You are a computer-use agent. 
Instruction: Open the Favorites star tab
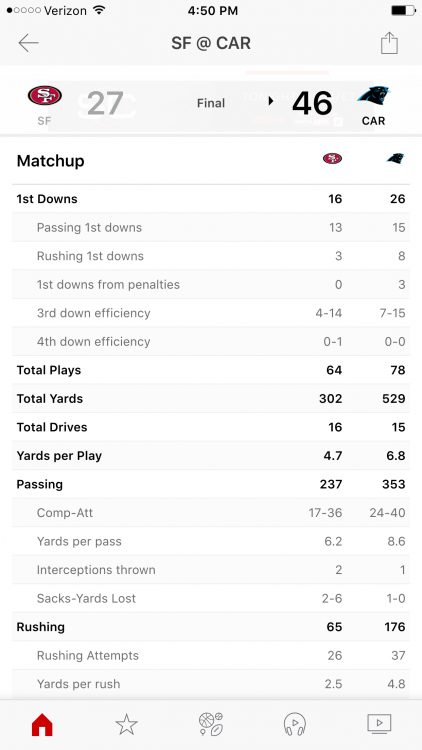(127, 724)
